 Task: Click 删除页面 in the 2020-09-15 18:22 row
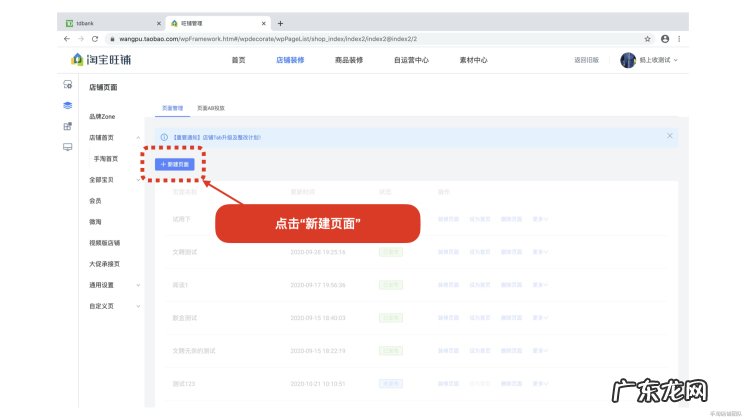point(511,350)
